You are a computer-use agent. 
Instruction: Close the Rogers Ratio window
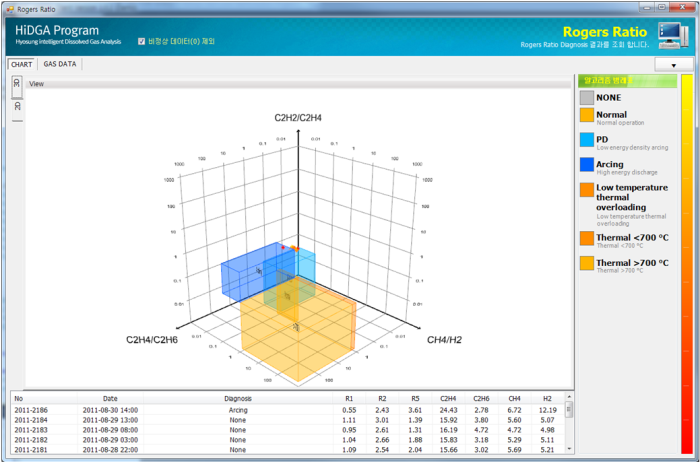[x=683, y=7]
